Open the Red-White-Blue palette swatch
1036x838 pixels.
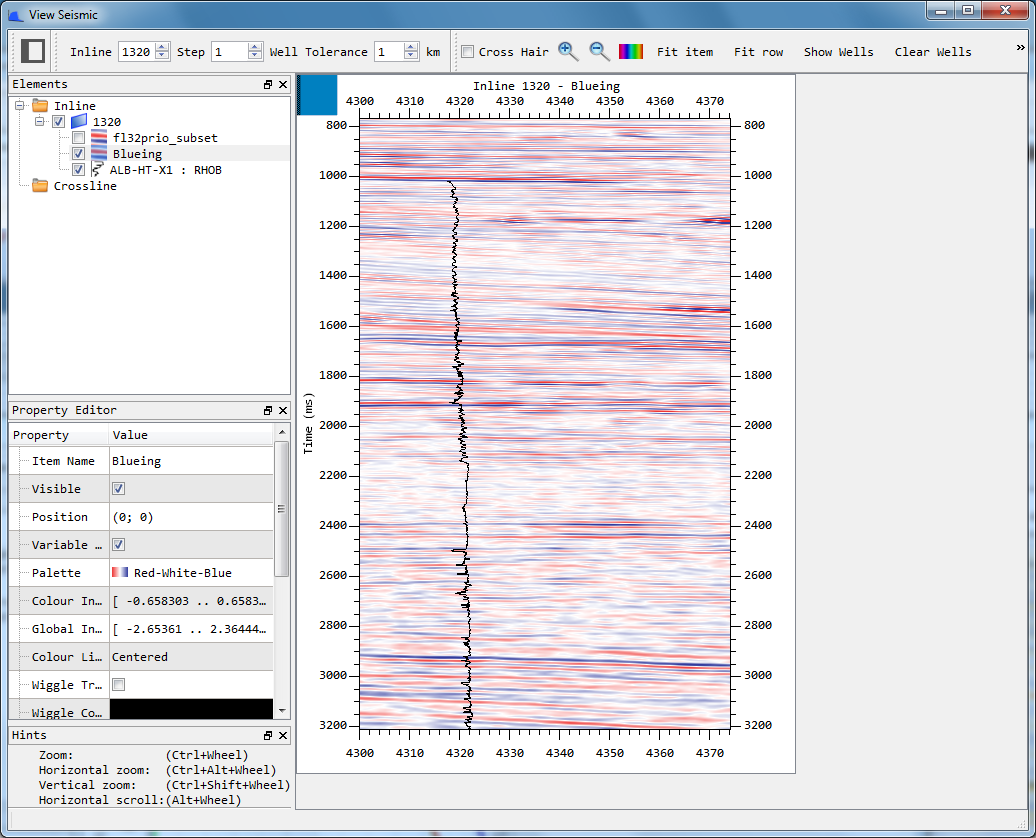pos(121,572)
